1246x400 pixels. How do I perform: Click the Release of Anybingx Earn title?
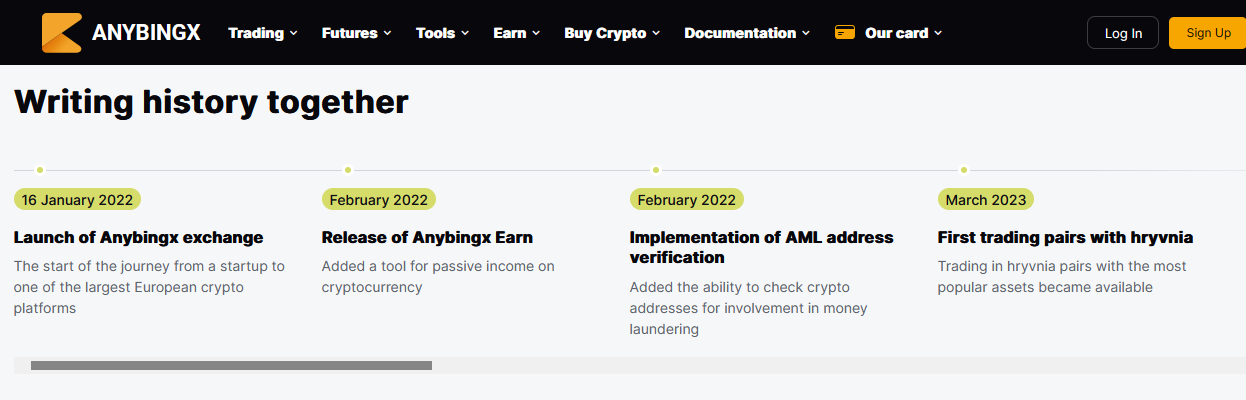(x=427, y=238)
